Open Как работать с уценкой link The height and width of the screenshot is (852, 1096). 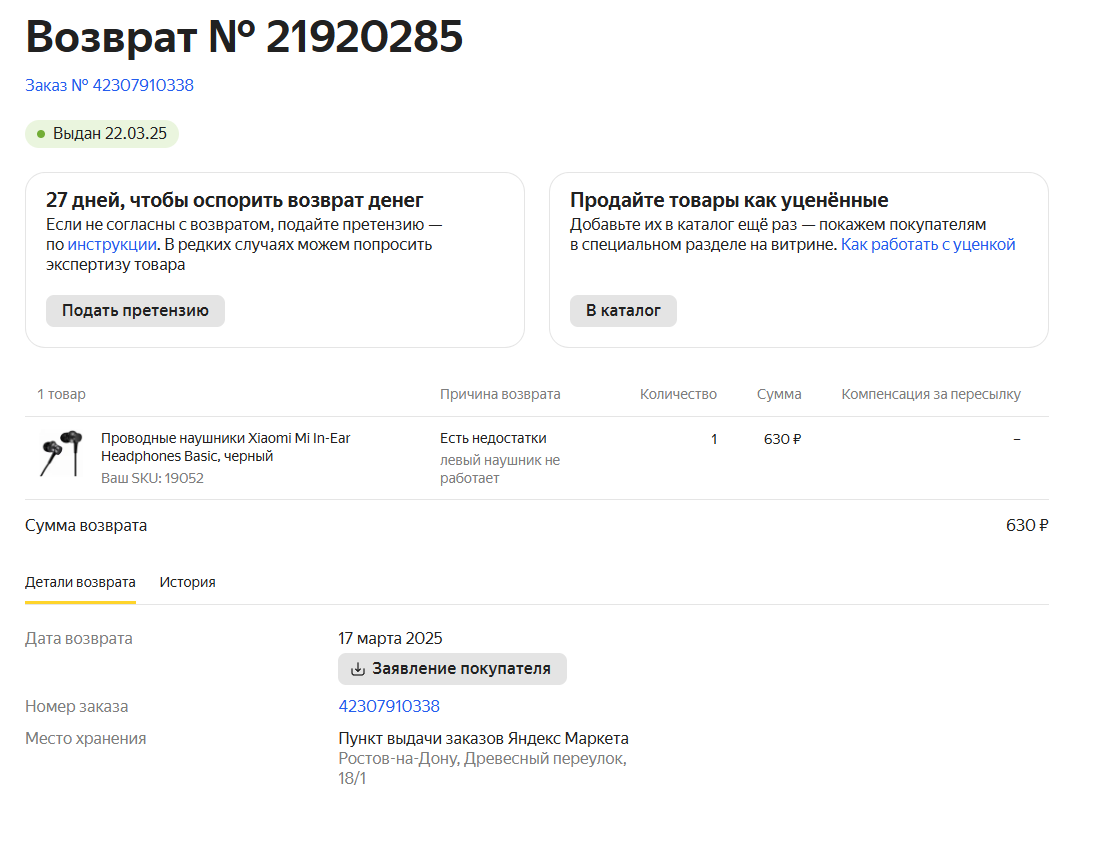coord(928,245)
